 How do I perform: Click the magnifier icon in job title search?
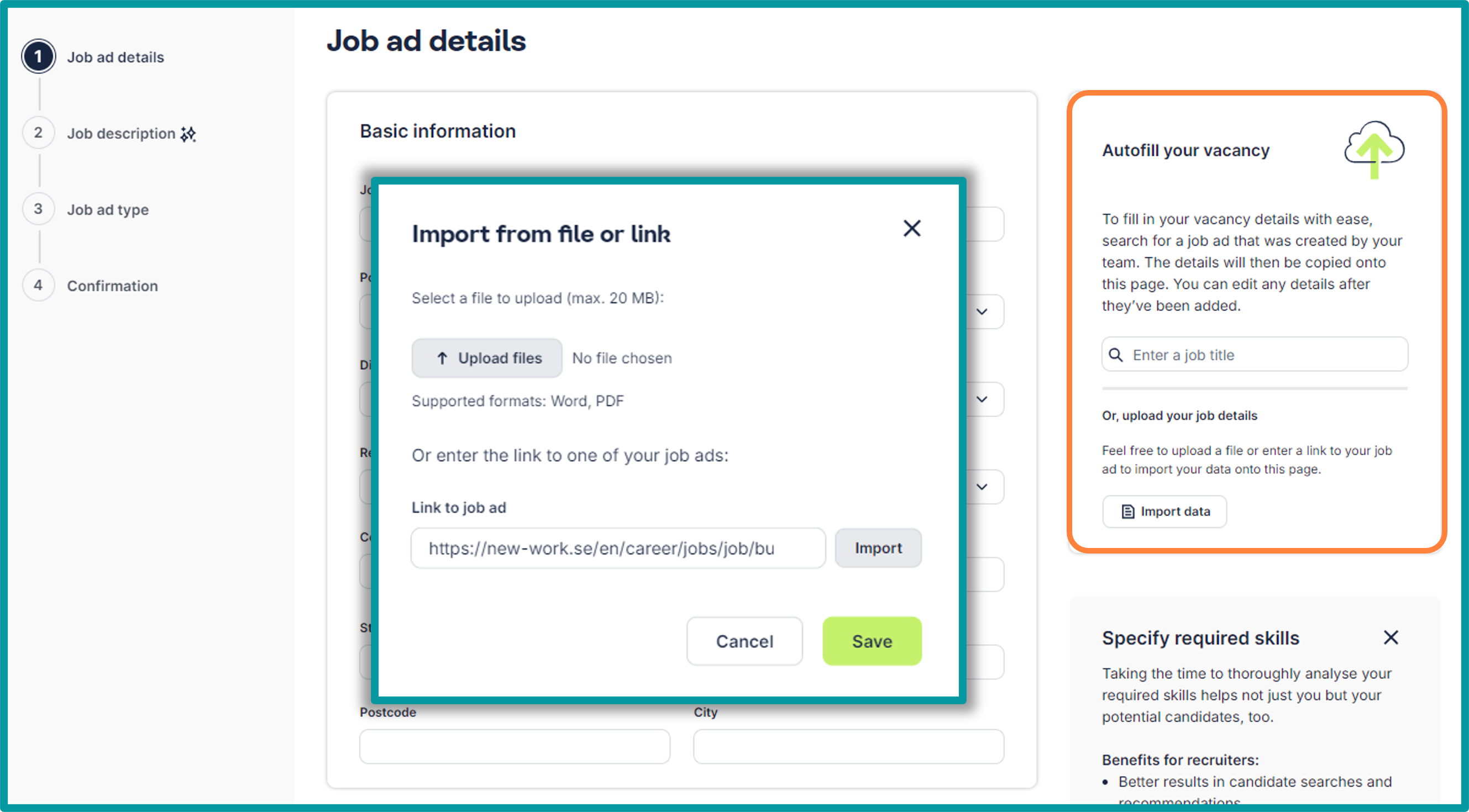1115,355
